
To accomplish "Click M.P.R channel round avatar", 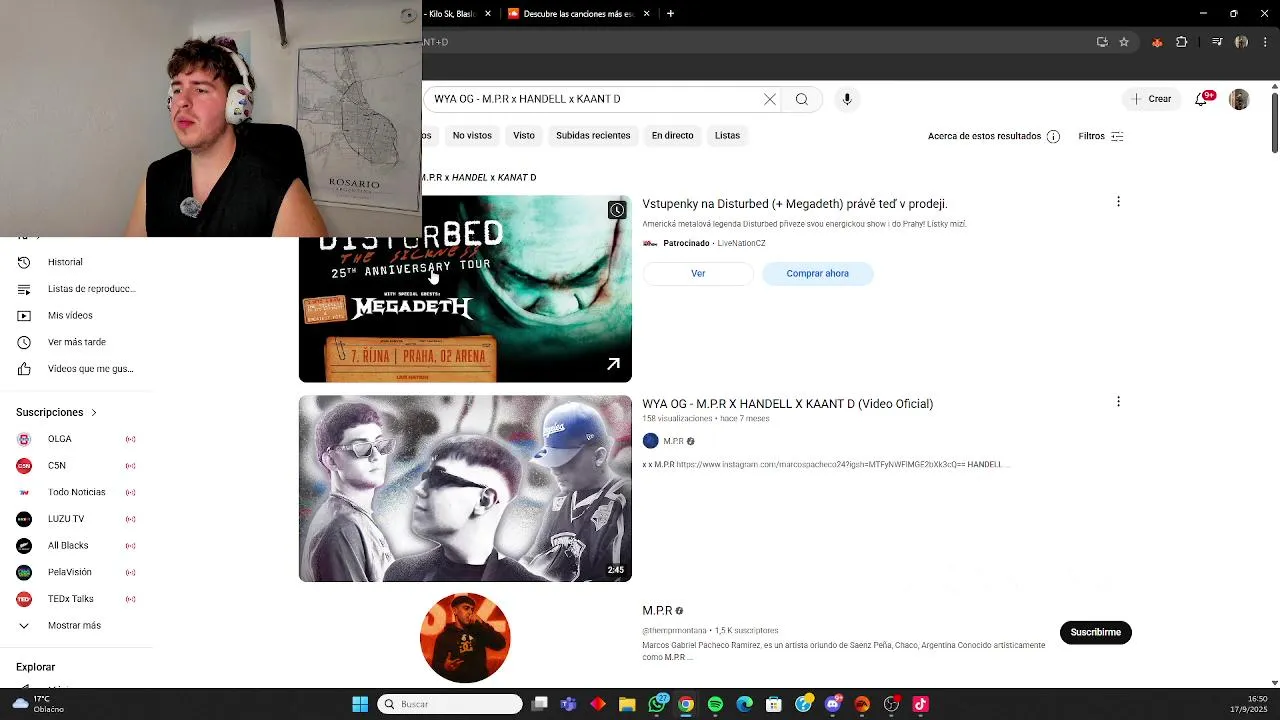I will pos(465,638).
